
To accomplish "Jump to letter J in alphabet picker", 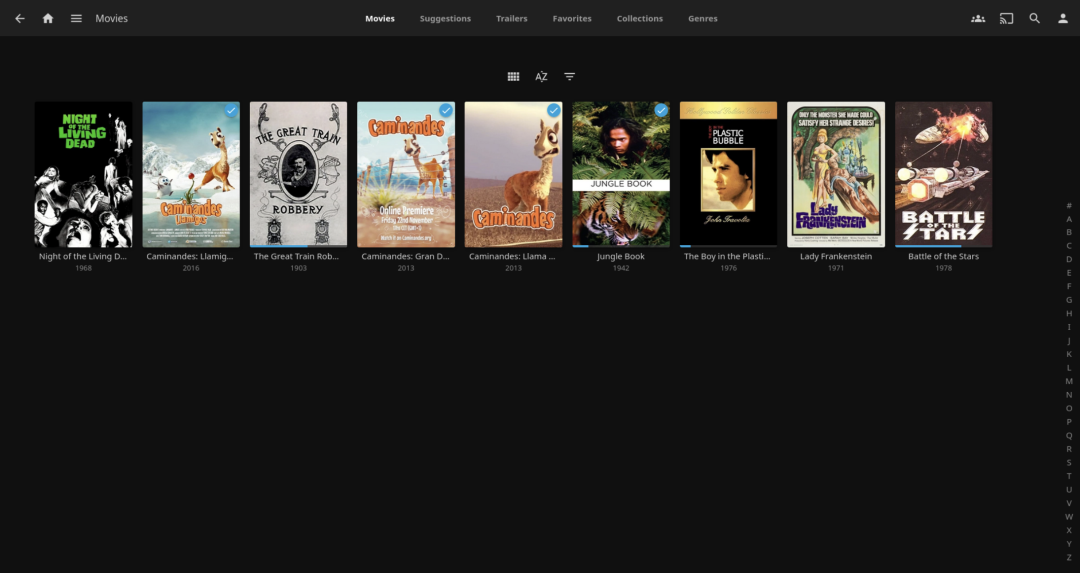I will (x=1069, y=340).
